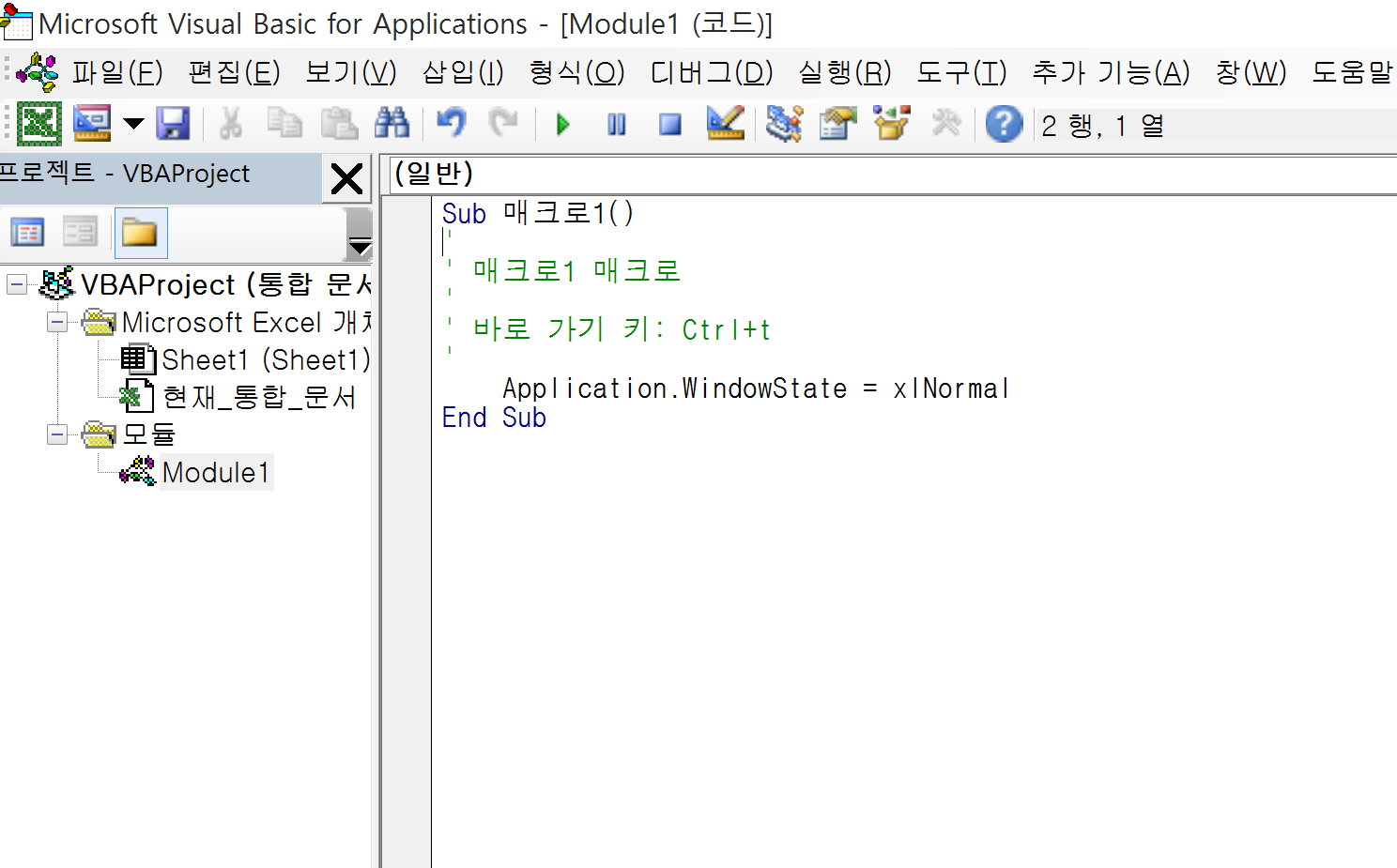
Task: Click the View Object icon in project panel
Action: 81,232
